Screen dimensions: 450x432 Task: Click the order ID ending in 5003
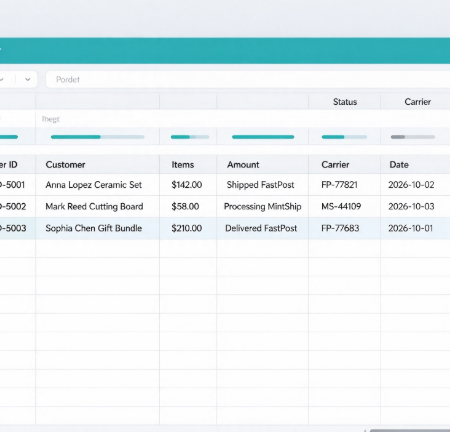point(13,228)
